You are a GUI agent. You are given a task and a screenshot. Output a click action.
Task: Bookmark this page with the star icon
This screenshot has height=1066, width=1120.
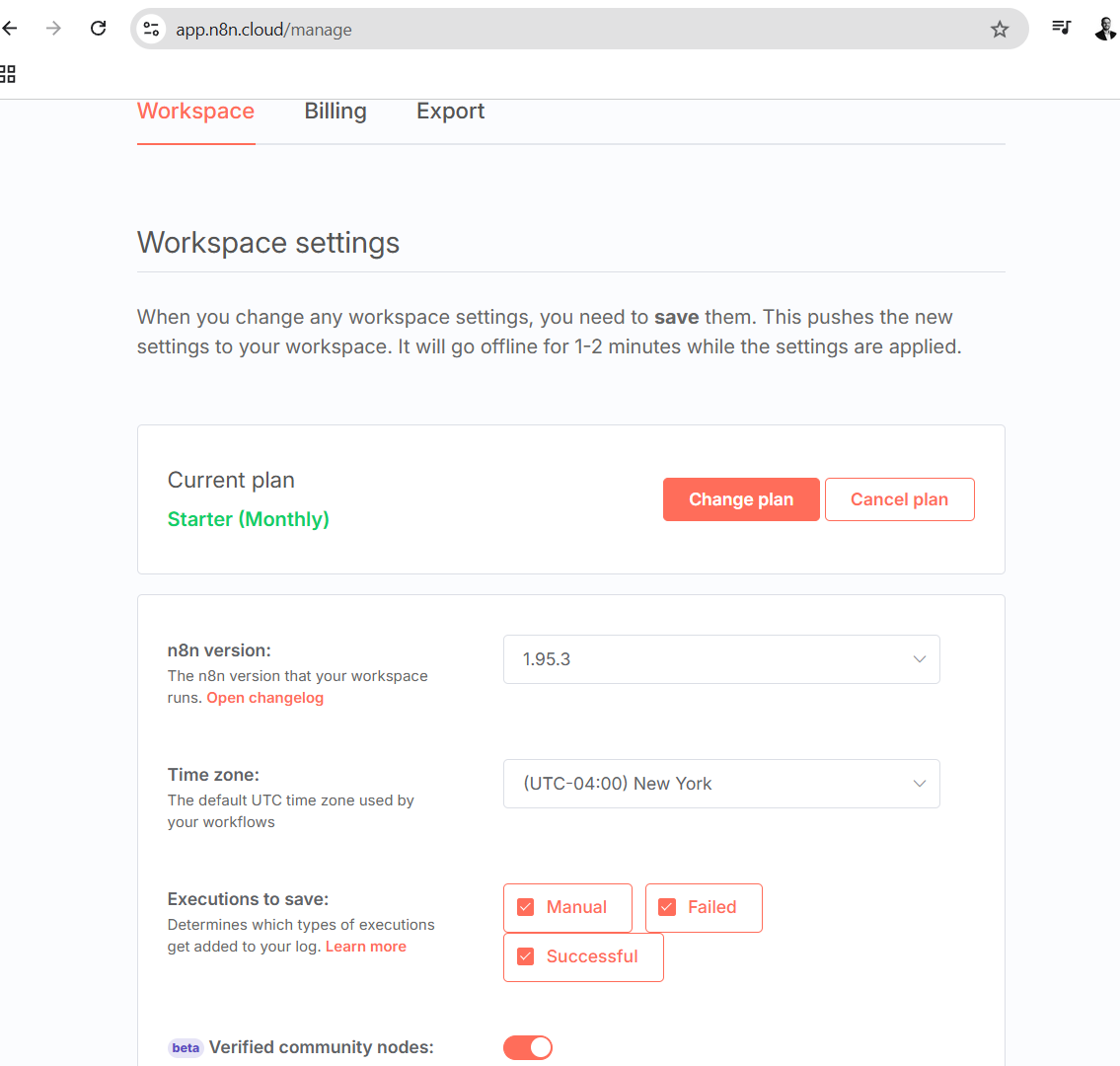[x=1000, y=30]
